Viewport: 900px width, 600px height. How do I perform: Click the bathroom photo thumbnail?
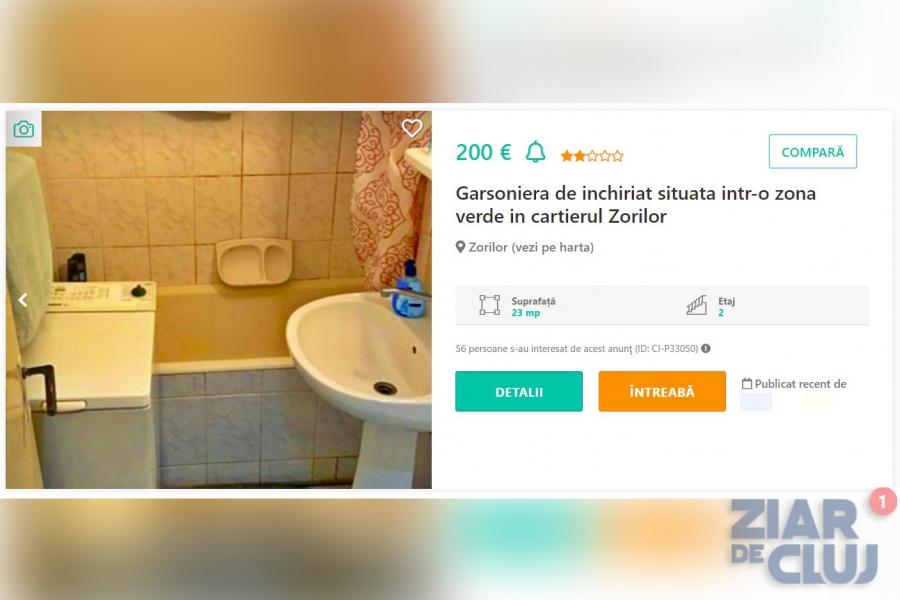pos(219,300)
